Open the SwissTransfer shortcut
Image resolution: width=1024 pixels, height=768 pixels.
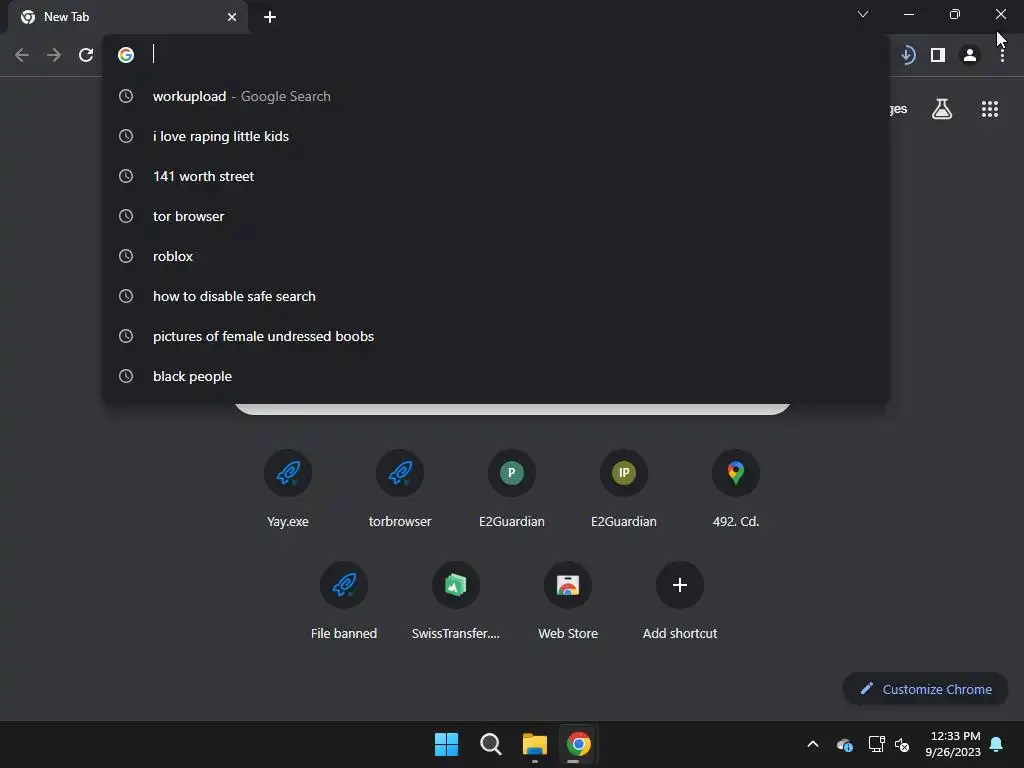click(x=456, y=601)
